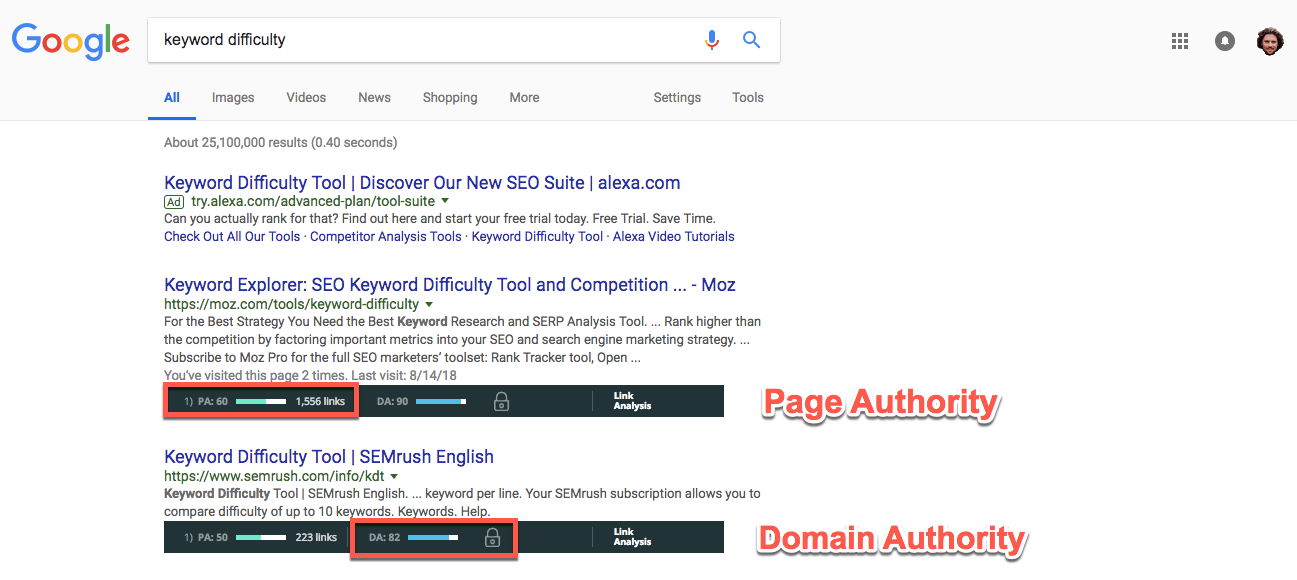Open the More search category menu
The image size is (1297, 580).
coord(524,98)
